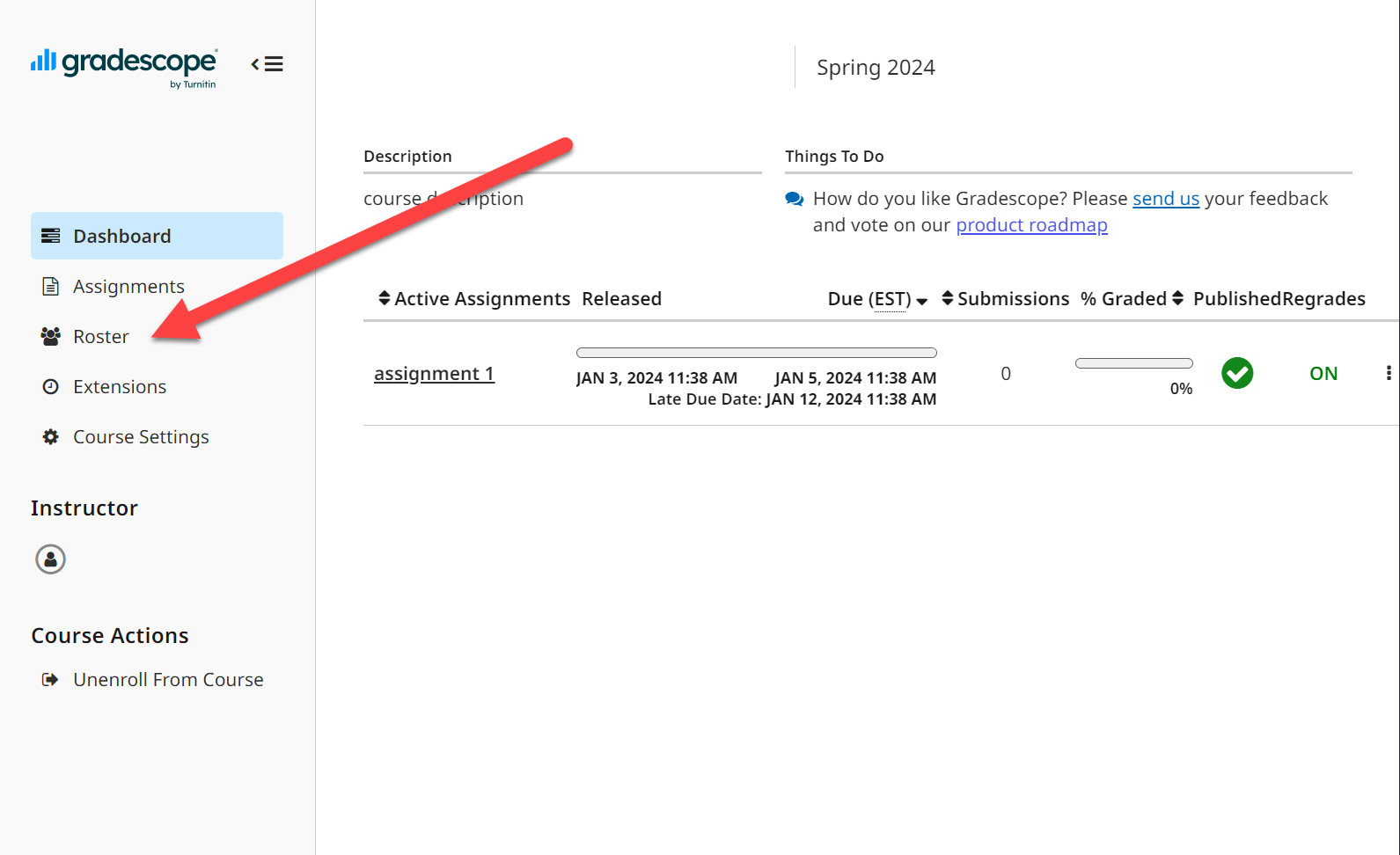Click the 0% graded progress bar
1400x855 pixels.
click(x=1134, y=363)
